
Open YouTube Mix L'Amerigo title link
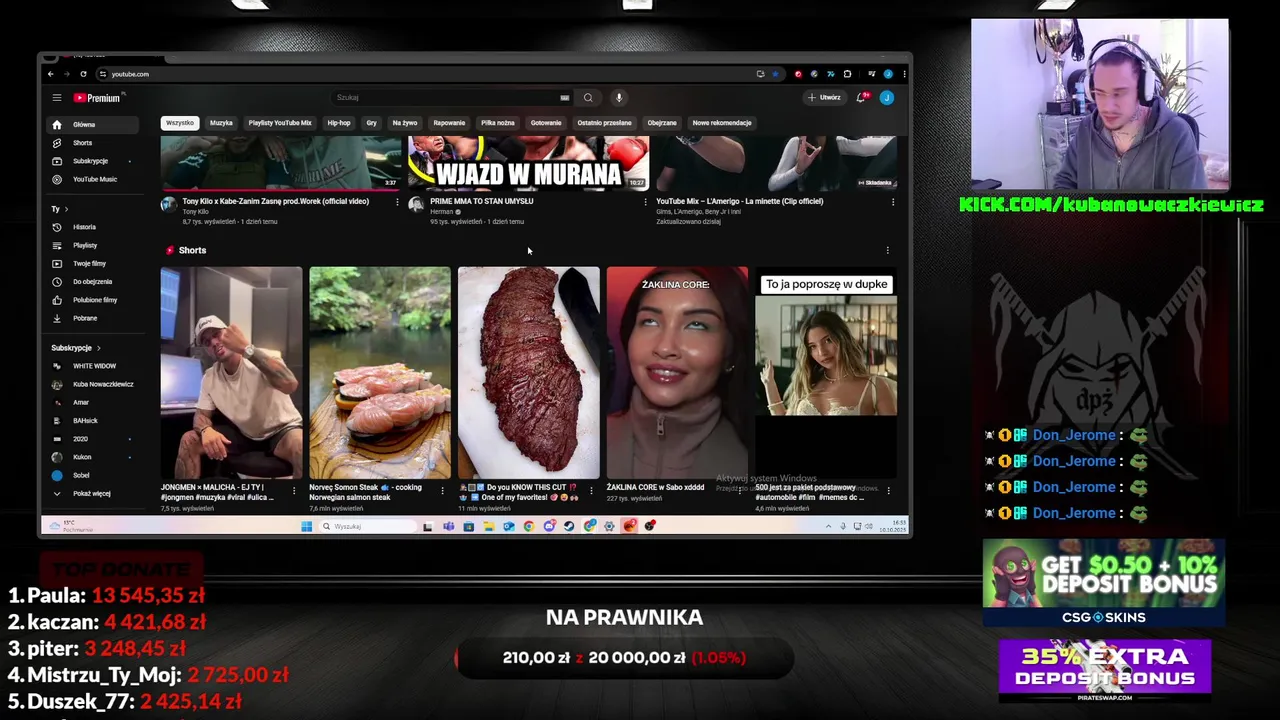739,201
